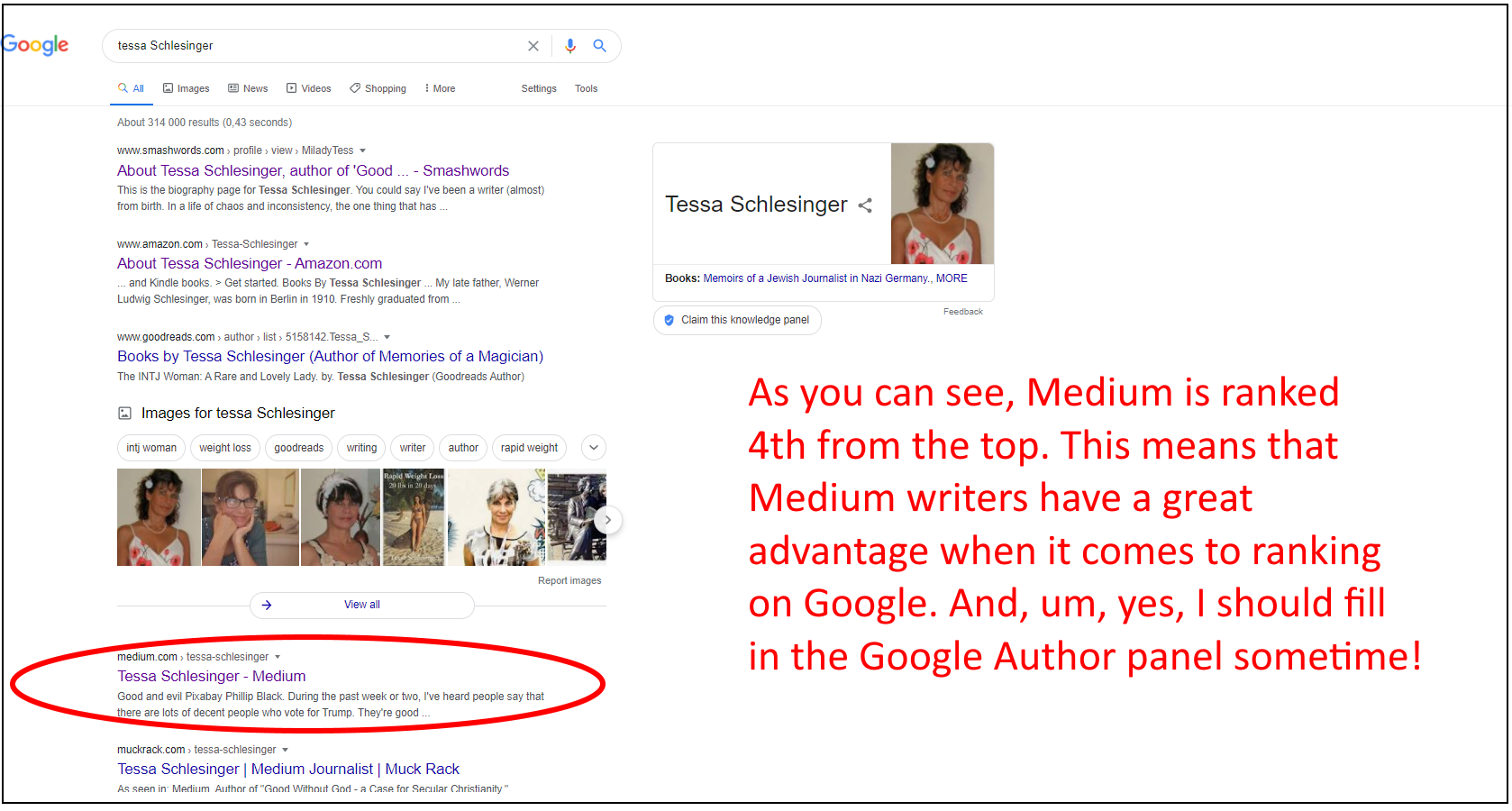Open the More search menu
The width and height of the screenshot is (1512, 811).
tap(440, 88)
